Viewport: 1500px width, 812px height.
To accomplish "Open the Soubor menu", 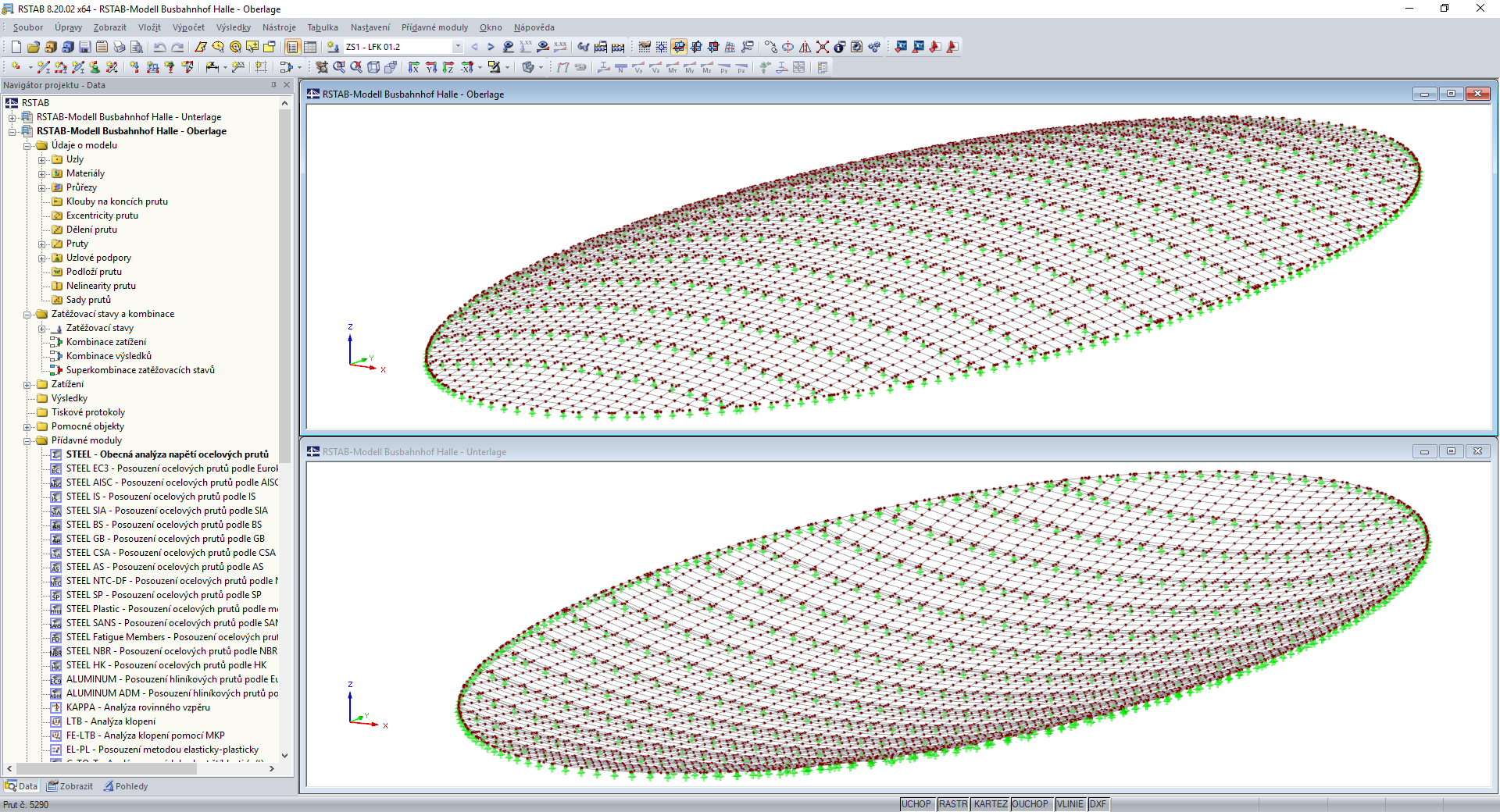I will coord(28,27).
